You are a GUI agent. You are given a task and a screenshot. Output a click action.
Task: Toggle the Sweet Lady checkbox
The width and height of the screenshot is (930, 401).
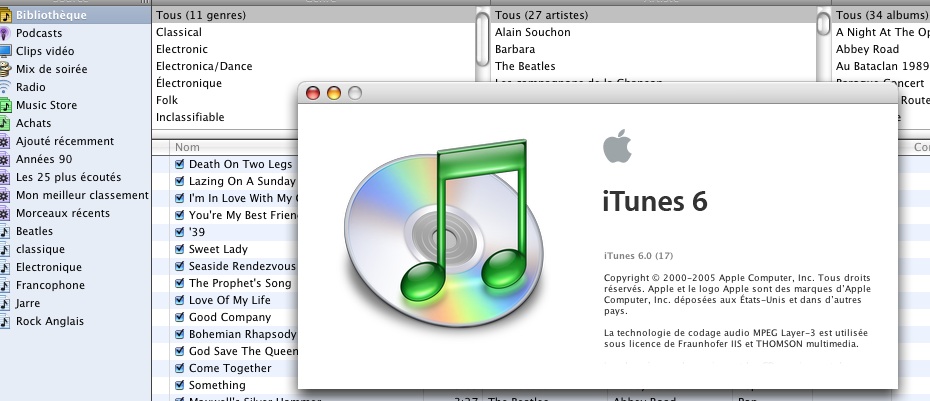click(x=180, y=249)
